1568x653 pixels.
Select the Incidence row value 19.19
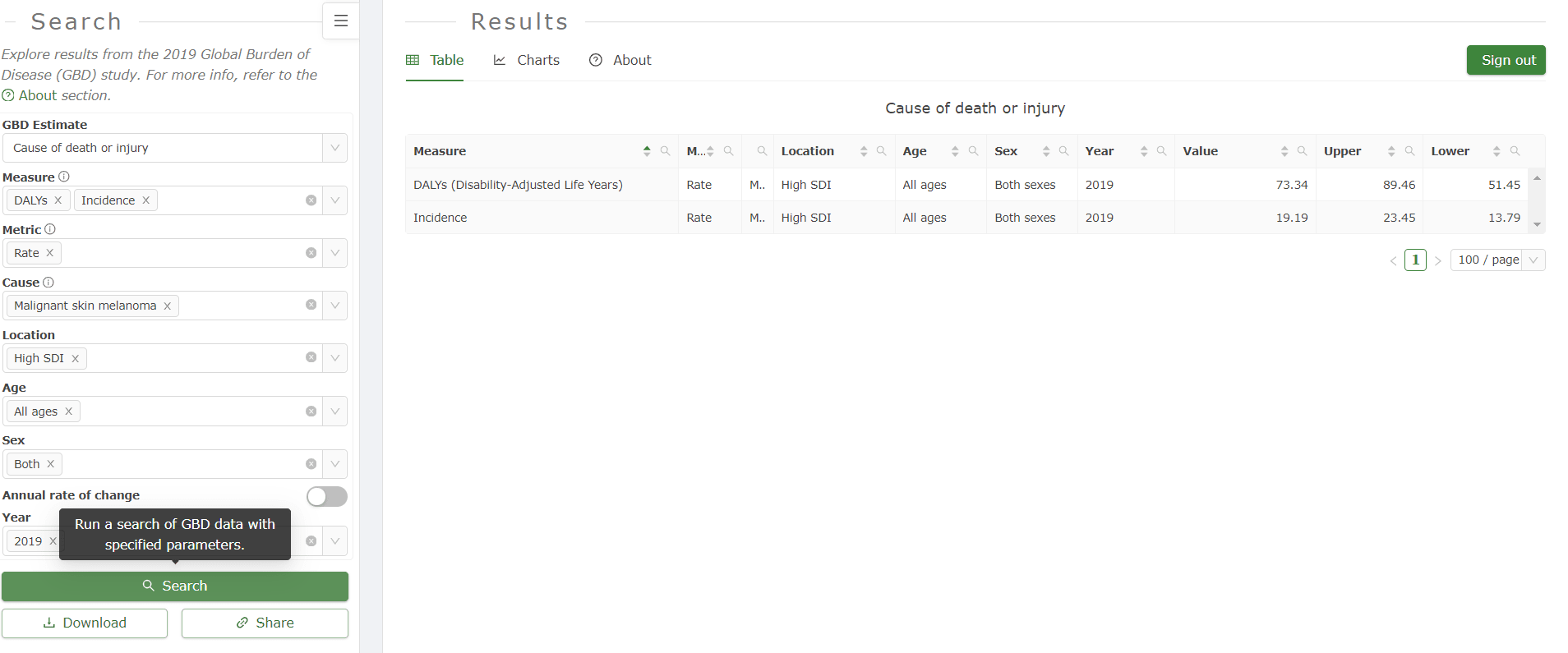pos(1291,218)
